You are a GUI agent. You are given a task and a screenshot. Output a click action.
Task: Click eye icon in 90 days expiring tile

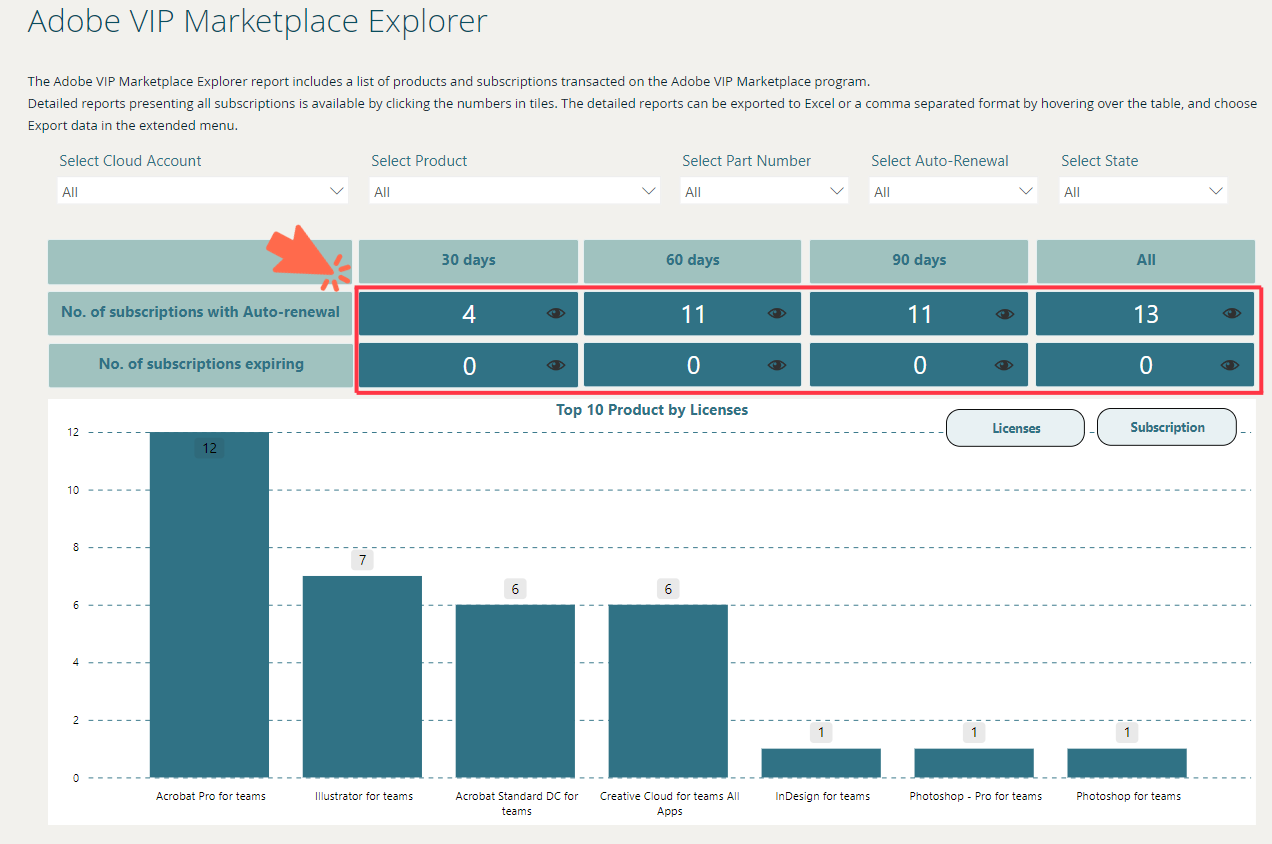(1005, 365)
